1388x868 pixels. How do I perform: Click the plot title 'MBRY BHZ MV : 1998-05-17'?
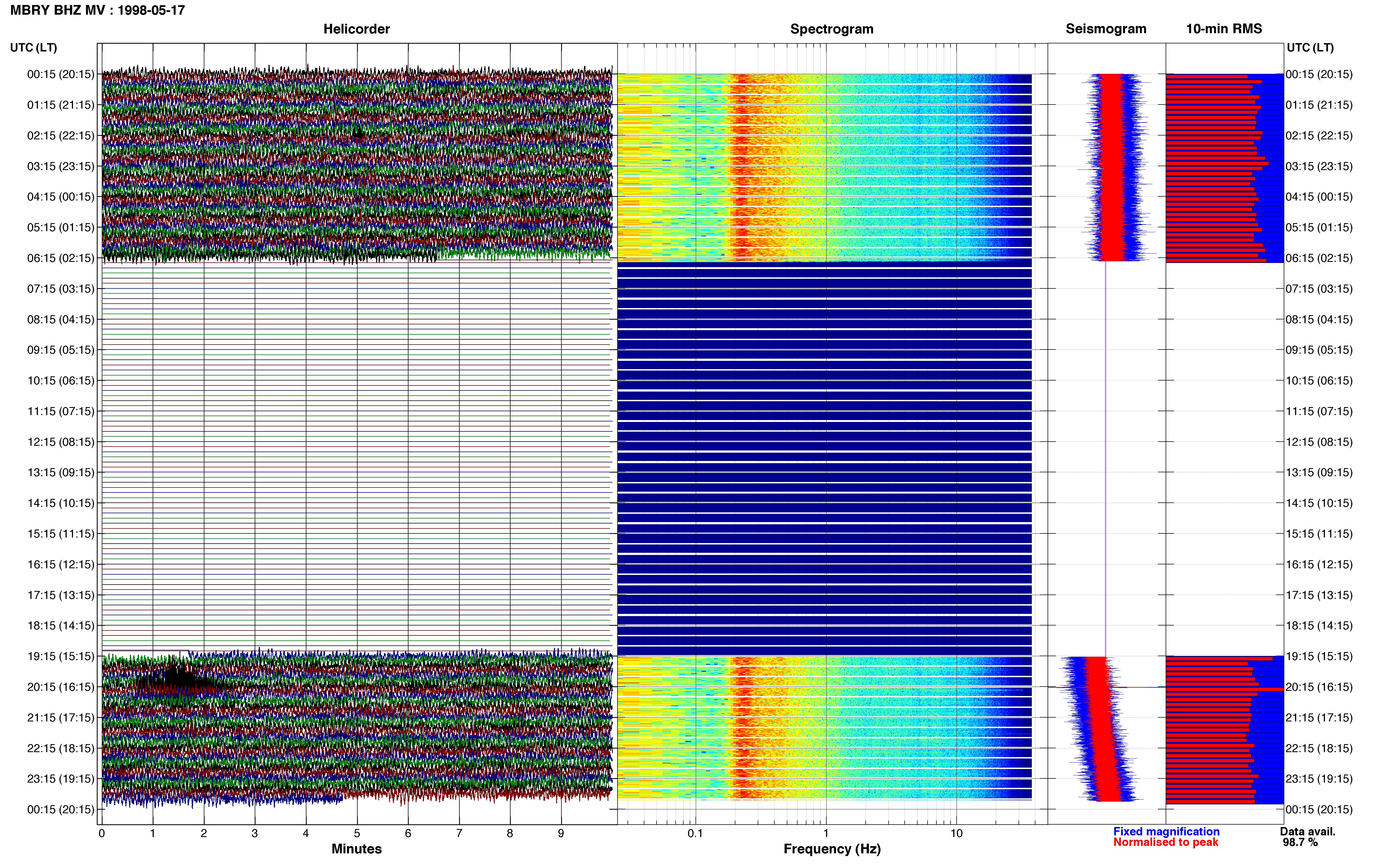tap(98, 10)
